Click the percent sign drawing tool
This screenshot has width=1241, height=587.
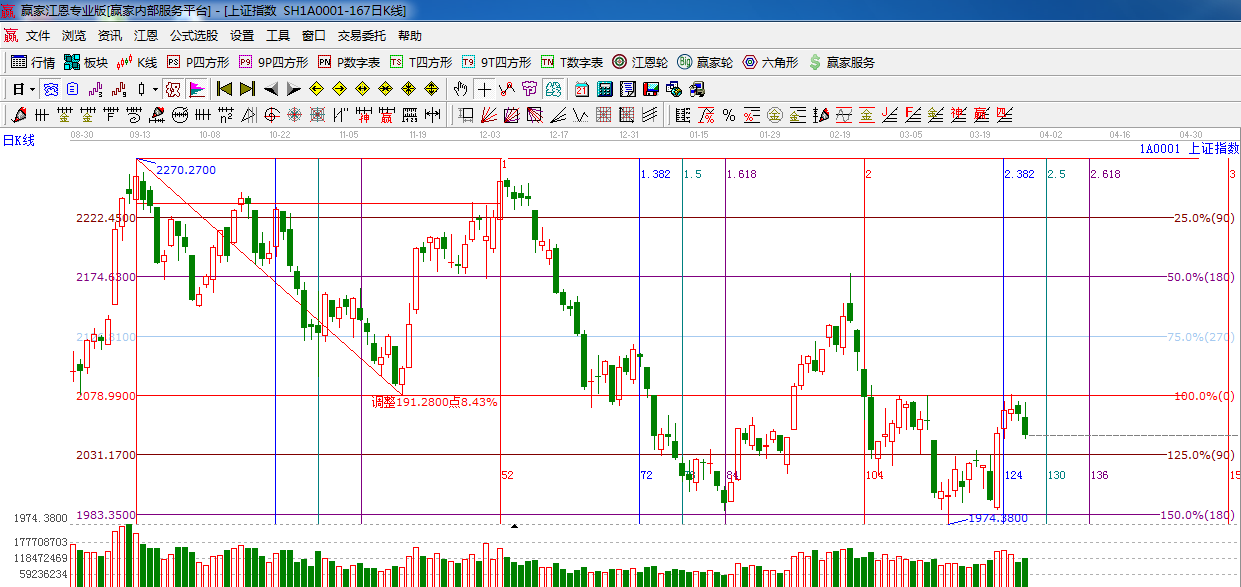click(x=729, y=115)
